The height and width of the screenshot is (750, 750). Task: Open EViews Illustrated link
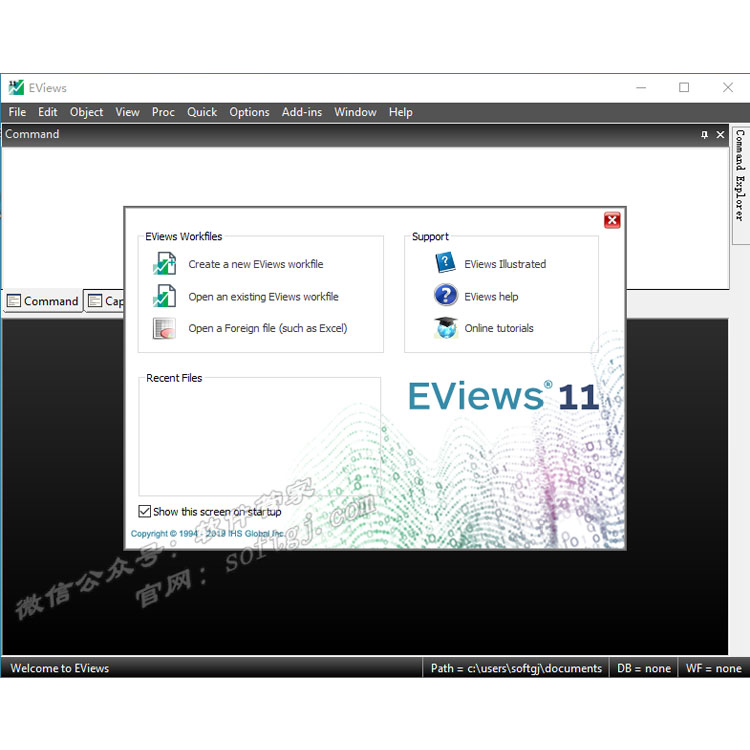[505, 264]
